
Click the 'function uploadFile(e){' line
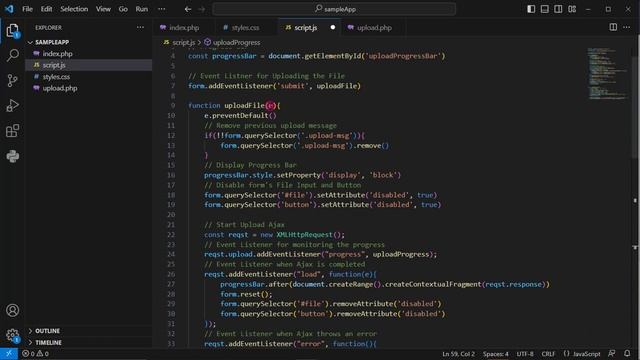coord(234,106)
